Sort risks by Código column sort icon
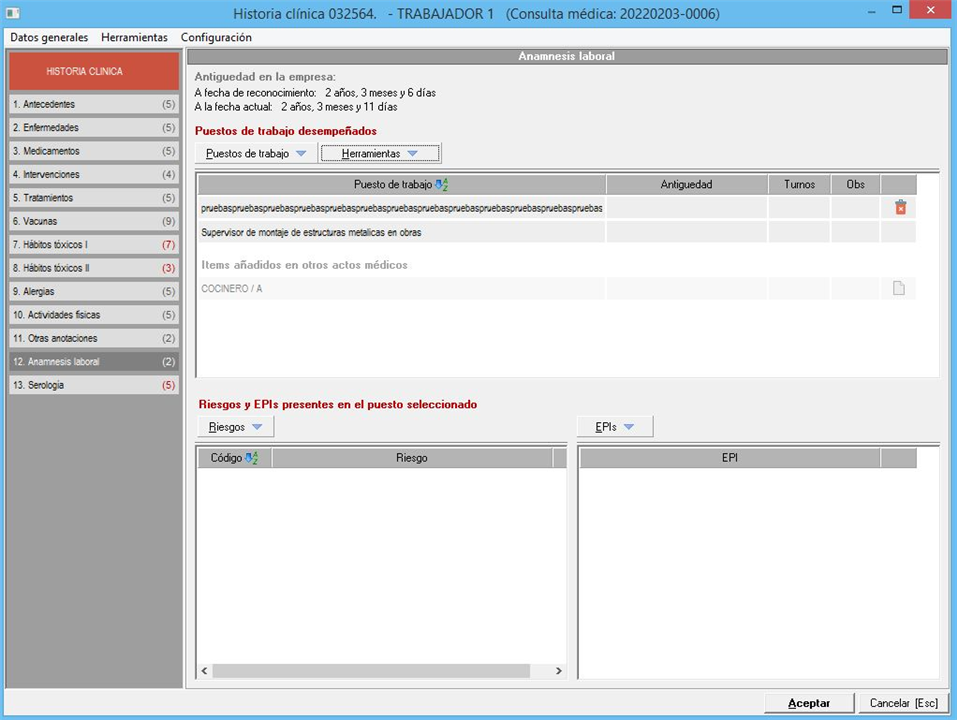 click(252, 458)
